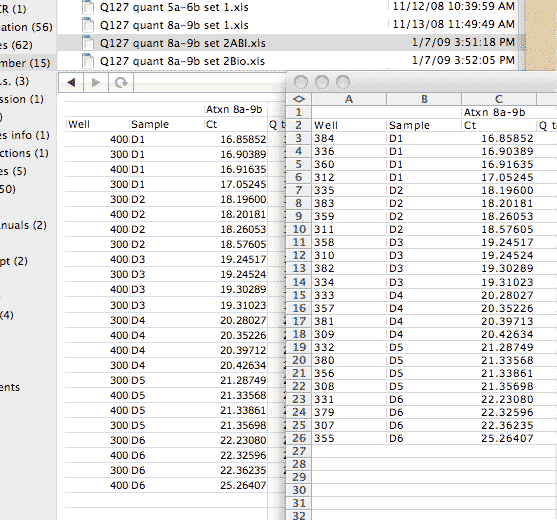Select row 30 header in spreadsheet

click(299, 490)
